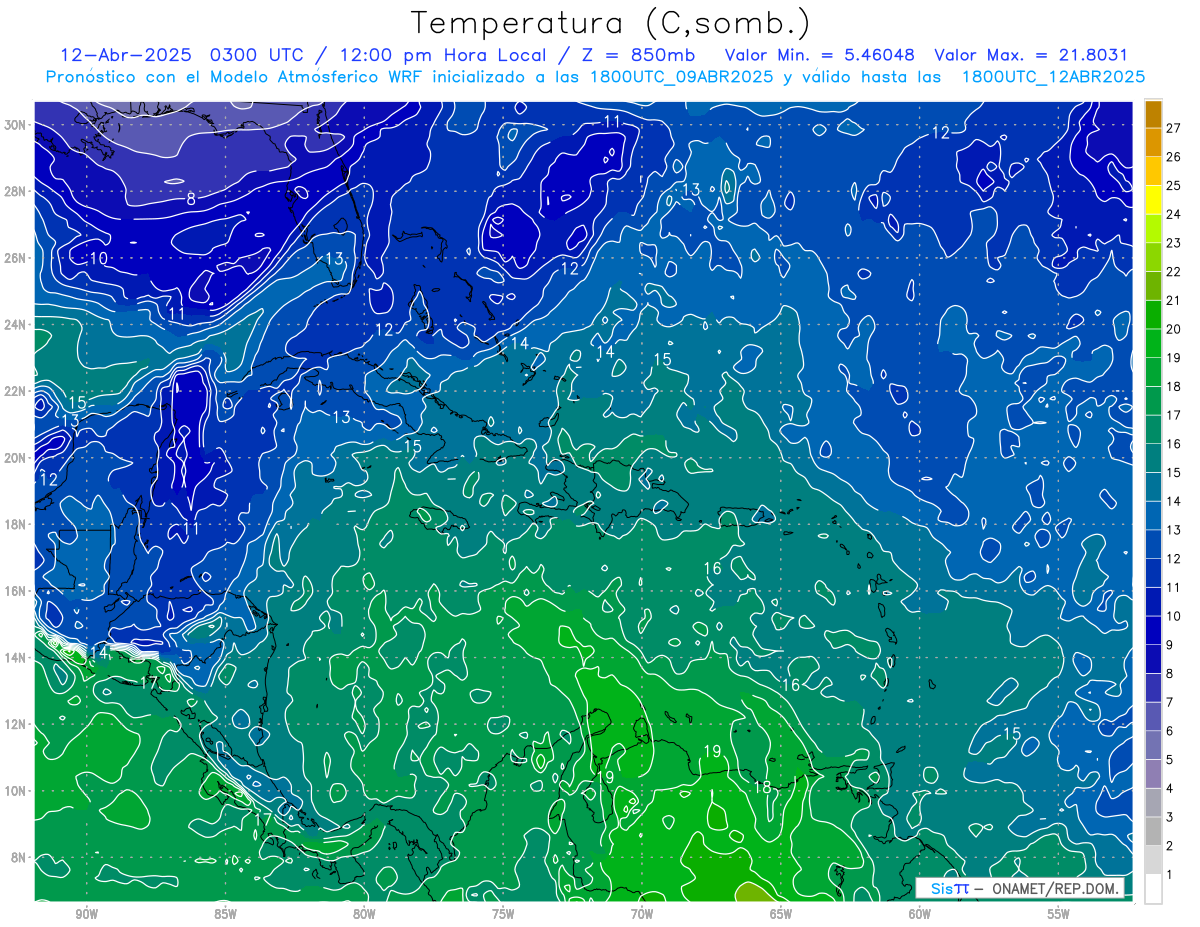1200x927 pixels.
Task: Click the "Valor Max. = 21.8031" value
Action: click(x=1031, y=55)
